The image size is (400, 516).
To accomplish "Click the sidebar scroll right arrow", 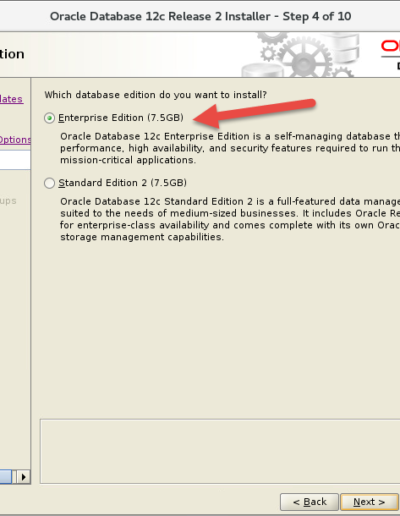I will point(23,477).
